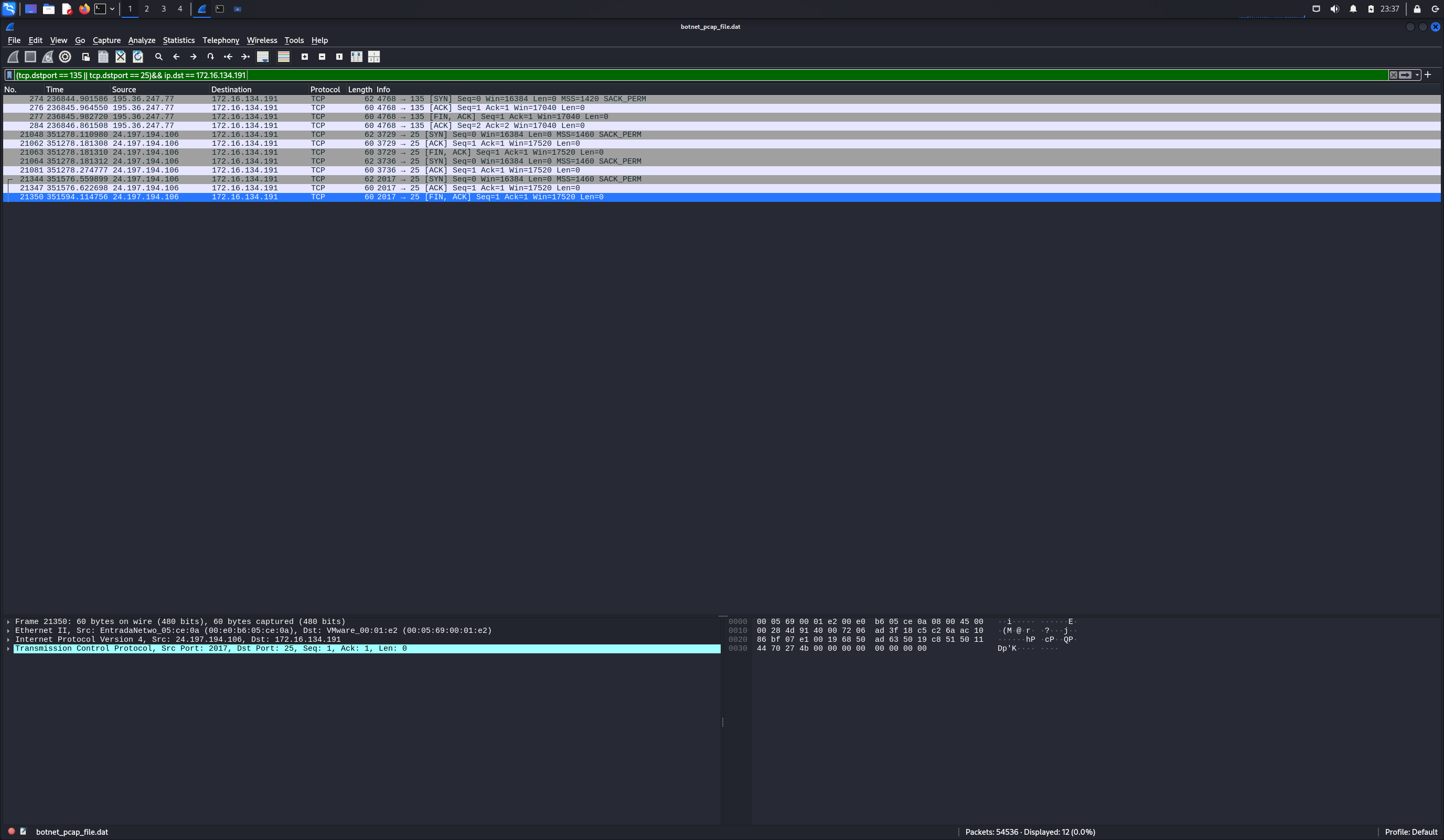
Task: Open the Statistics menu
Action: click(178, 40)
